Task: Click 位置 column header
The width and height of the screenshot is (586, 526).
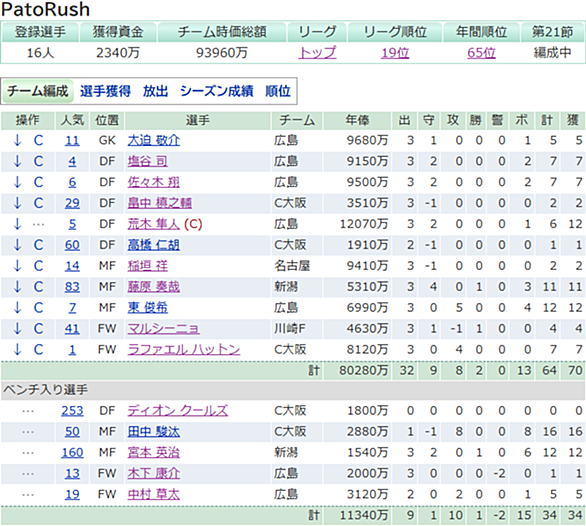Action: pos(107,120)
